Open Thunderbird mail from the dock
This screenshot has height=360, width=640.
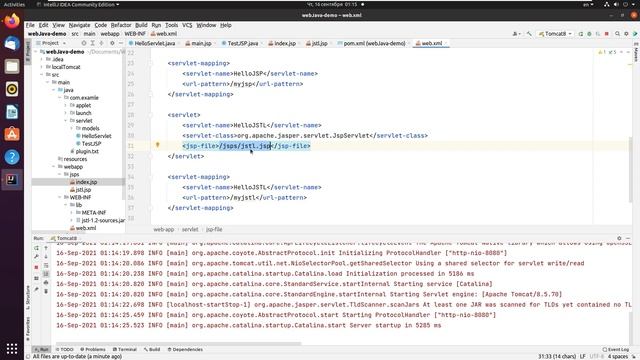[x=12, y=43]
